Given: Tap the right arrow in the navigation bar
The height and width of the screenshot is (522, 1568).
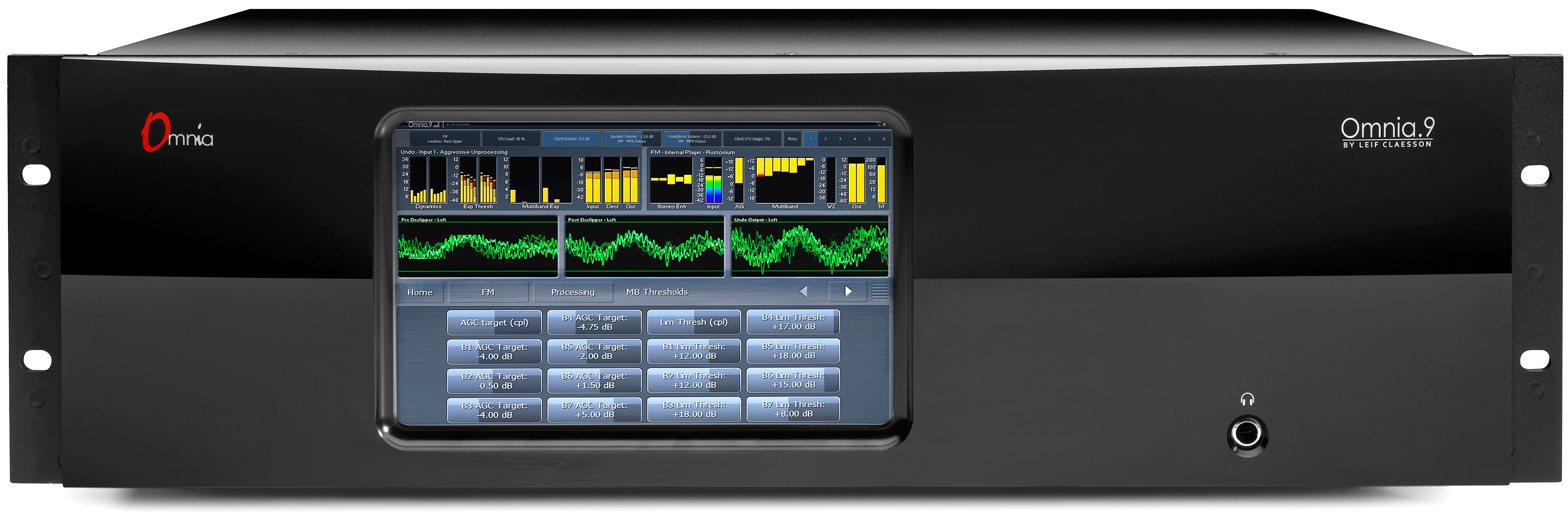Looking at the screenshot, I should click(x=848, y=292).
